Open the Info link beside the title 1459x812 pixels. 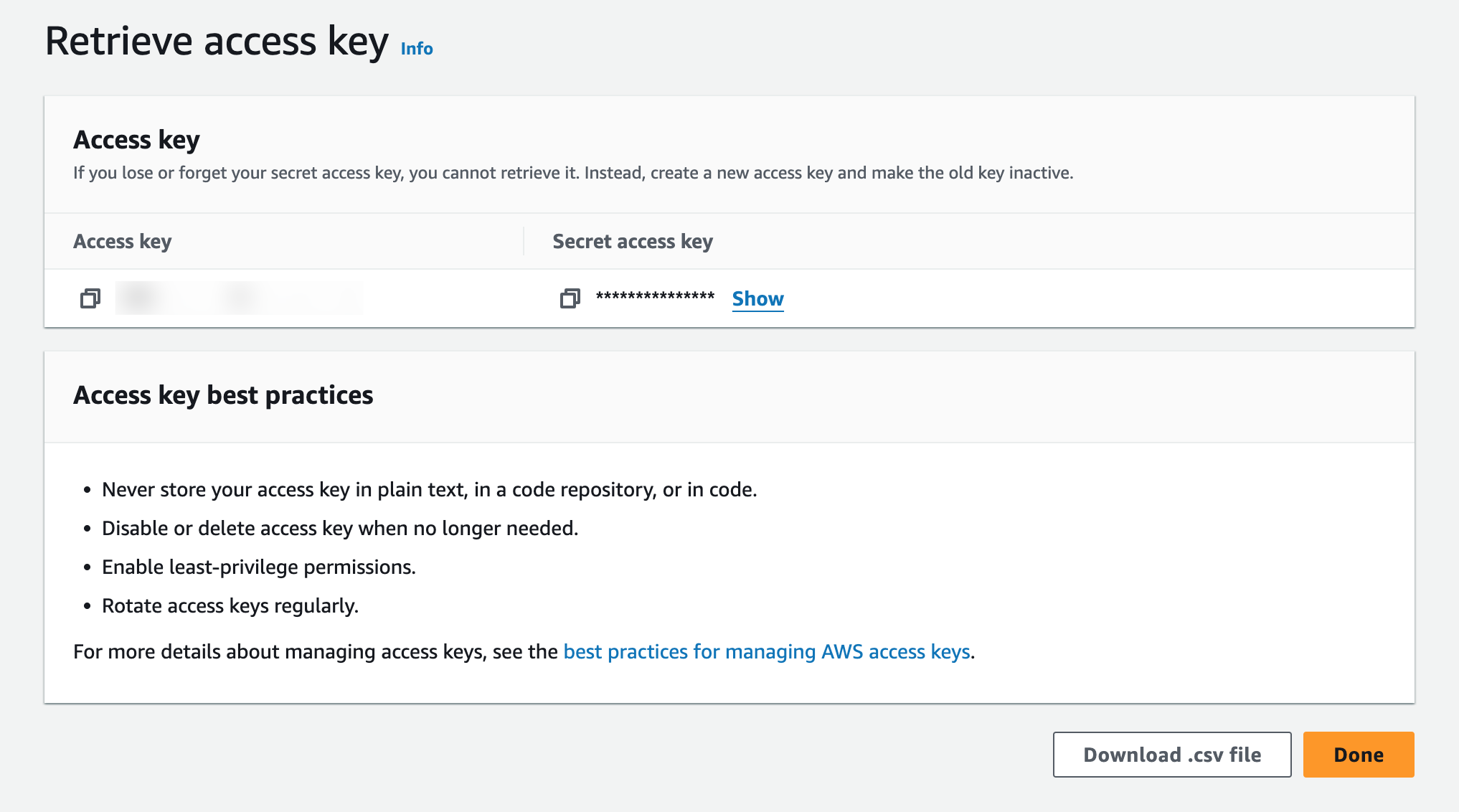click(x=417, y=49)
